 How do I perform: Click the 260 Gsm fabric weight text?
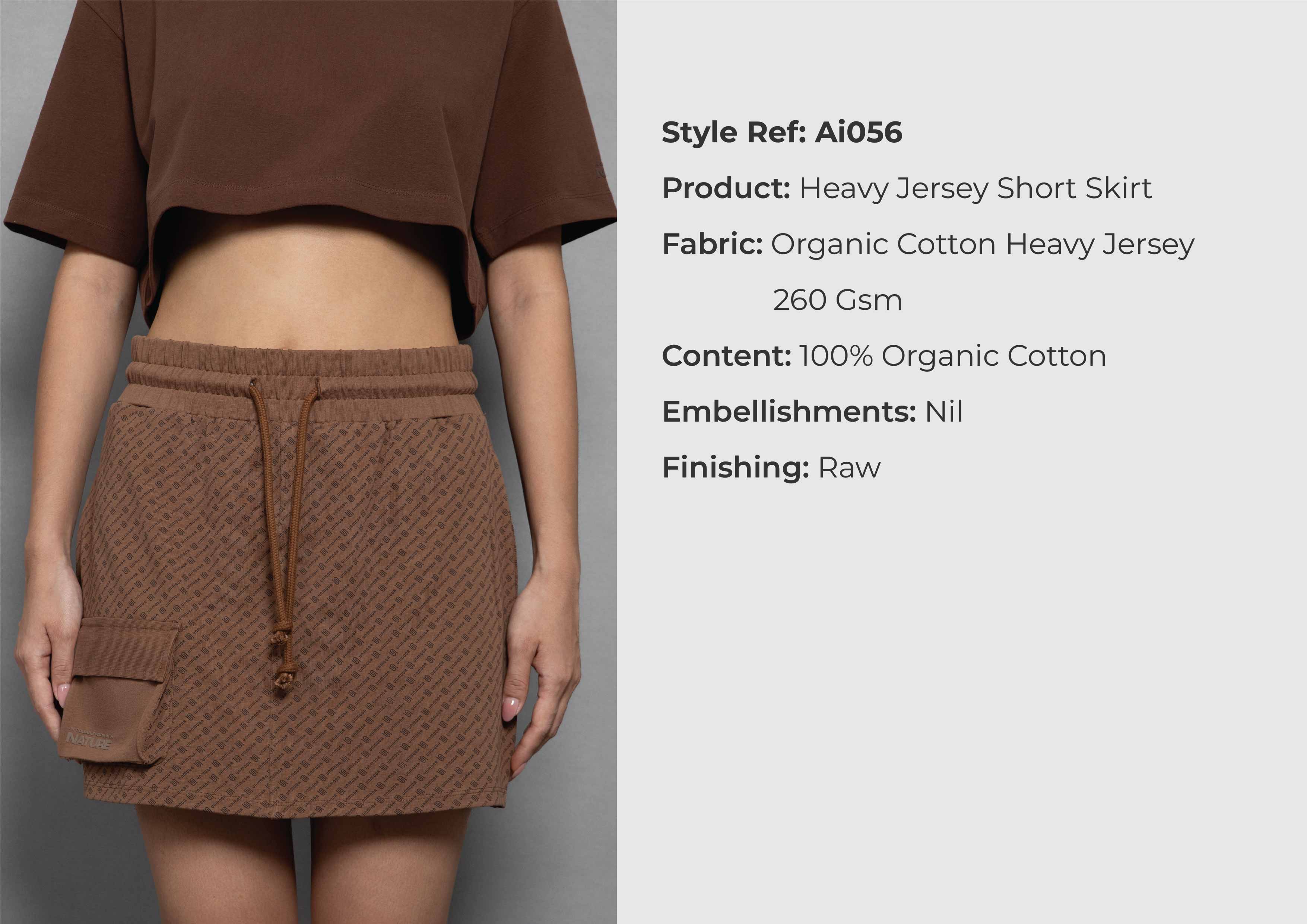(x=837, y=300)
